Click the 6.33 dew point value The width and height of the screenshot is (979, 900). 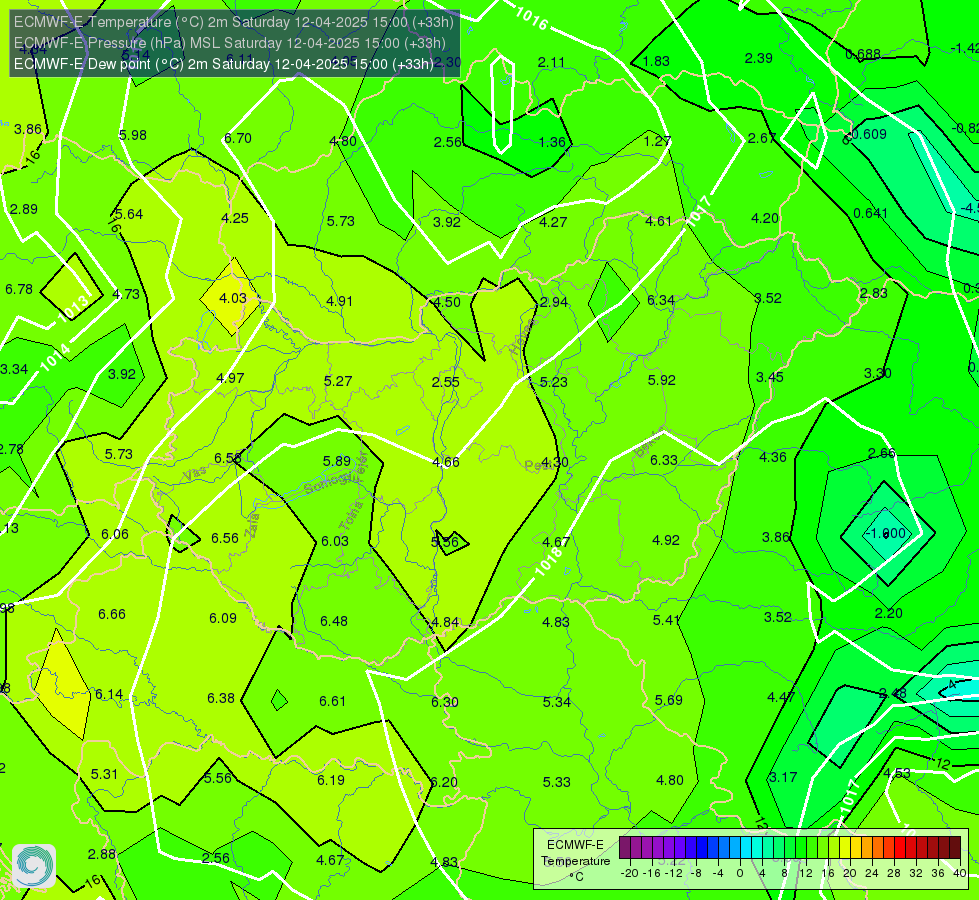pos(664,460)
